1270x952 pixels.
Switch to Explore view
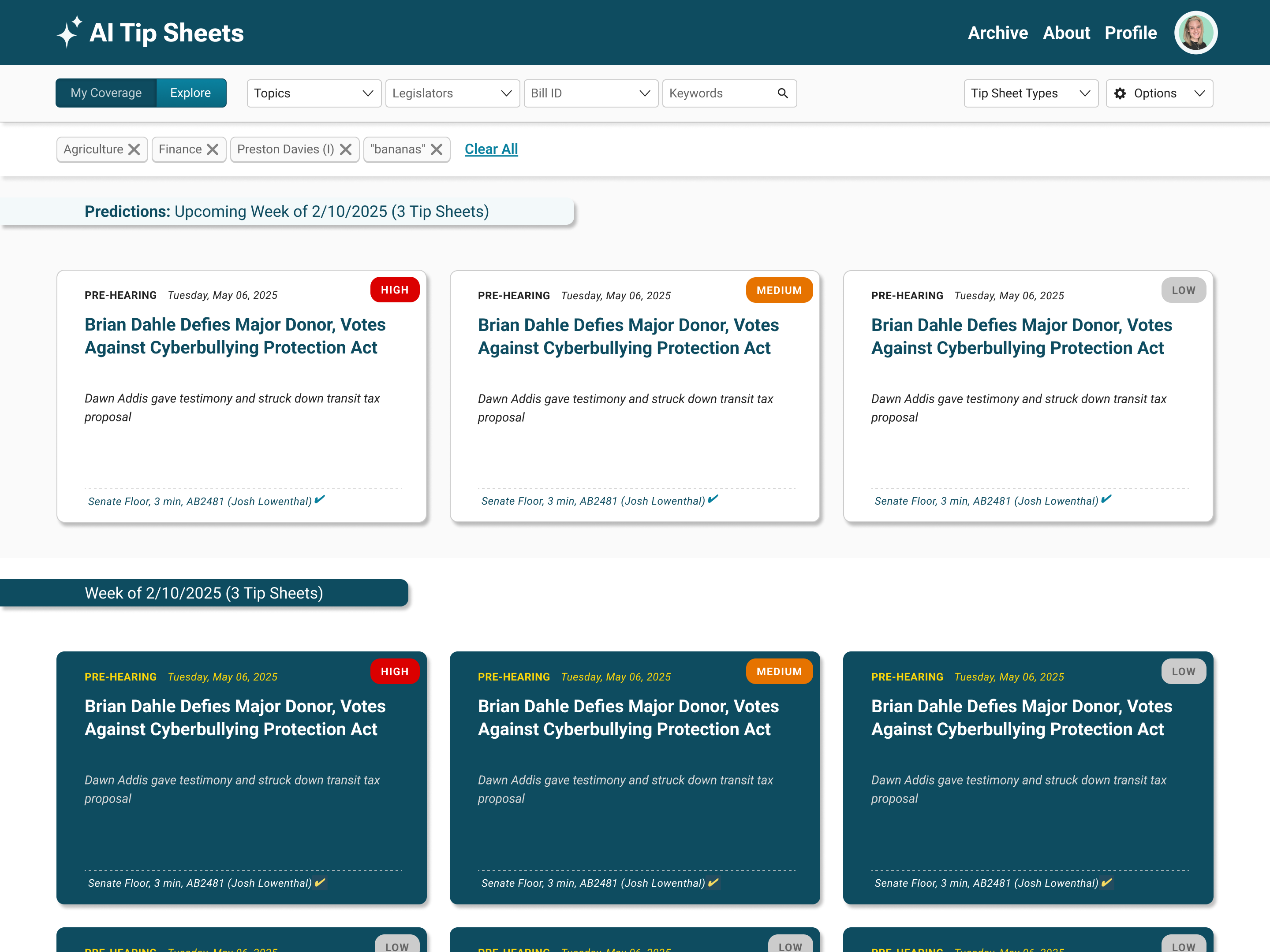pyautogui.click(x=190, y=93)
